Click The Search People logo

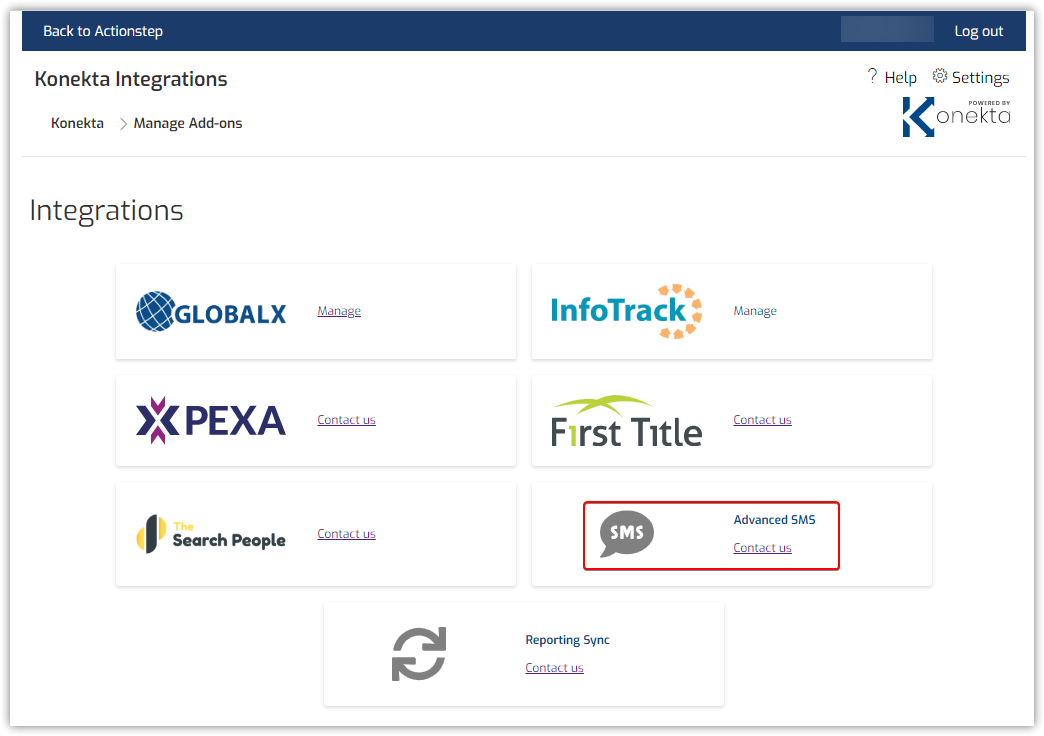(x=211, y=534)
